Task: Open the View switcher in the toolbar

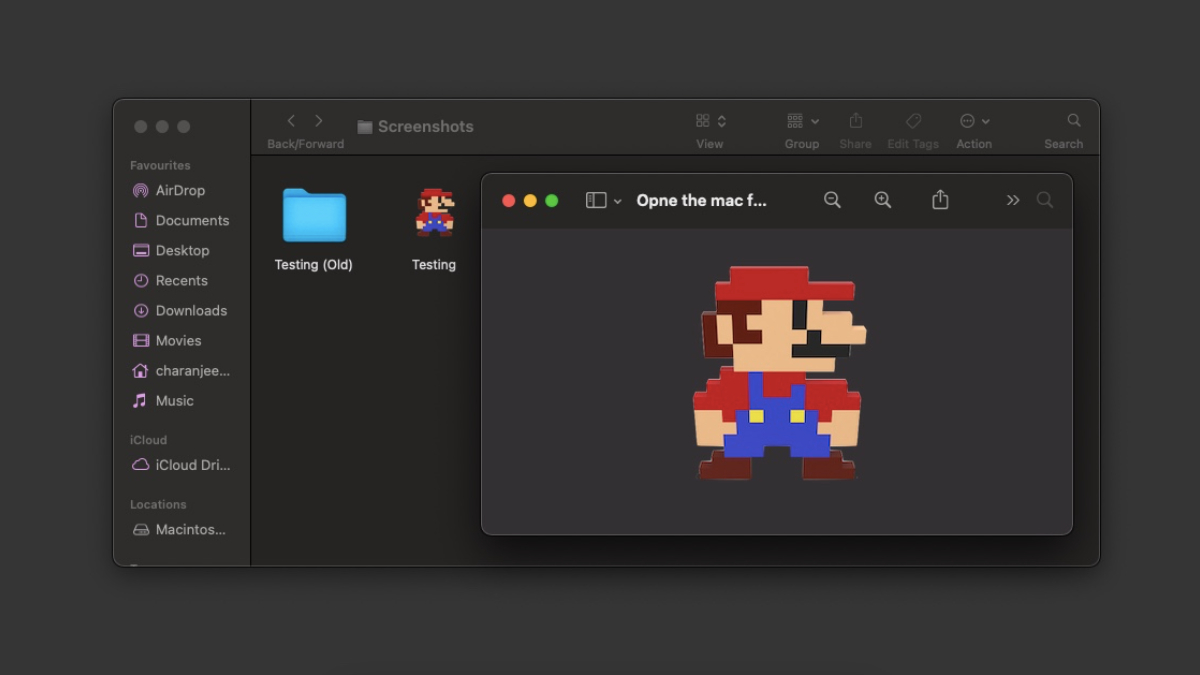Action: coord(710,120)
